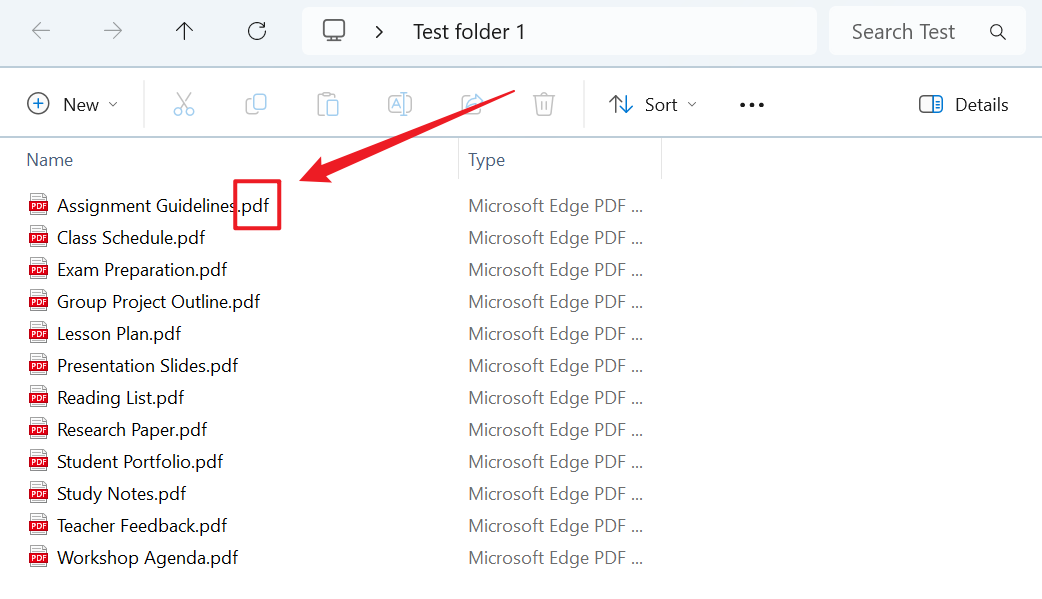Refresh the folder view
1042x599 pixels.
(256, 31)
